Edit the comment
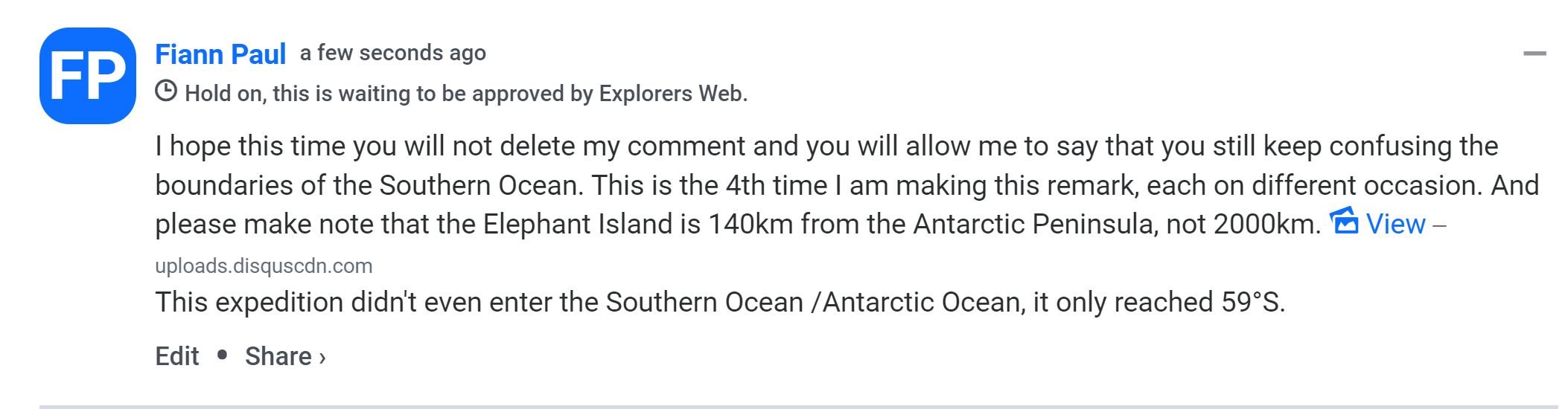This screenshot has width=1568, height=409. [177, 356]
